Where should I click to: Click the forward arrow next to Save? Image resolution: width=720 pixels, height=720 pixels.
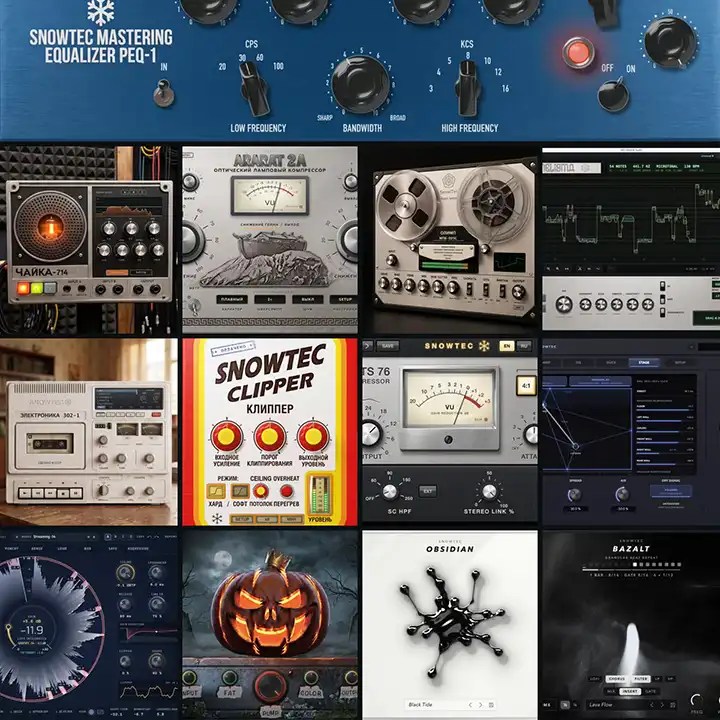click(x=368, y=346)
